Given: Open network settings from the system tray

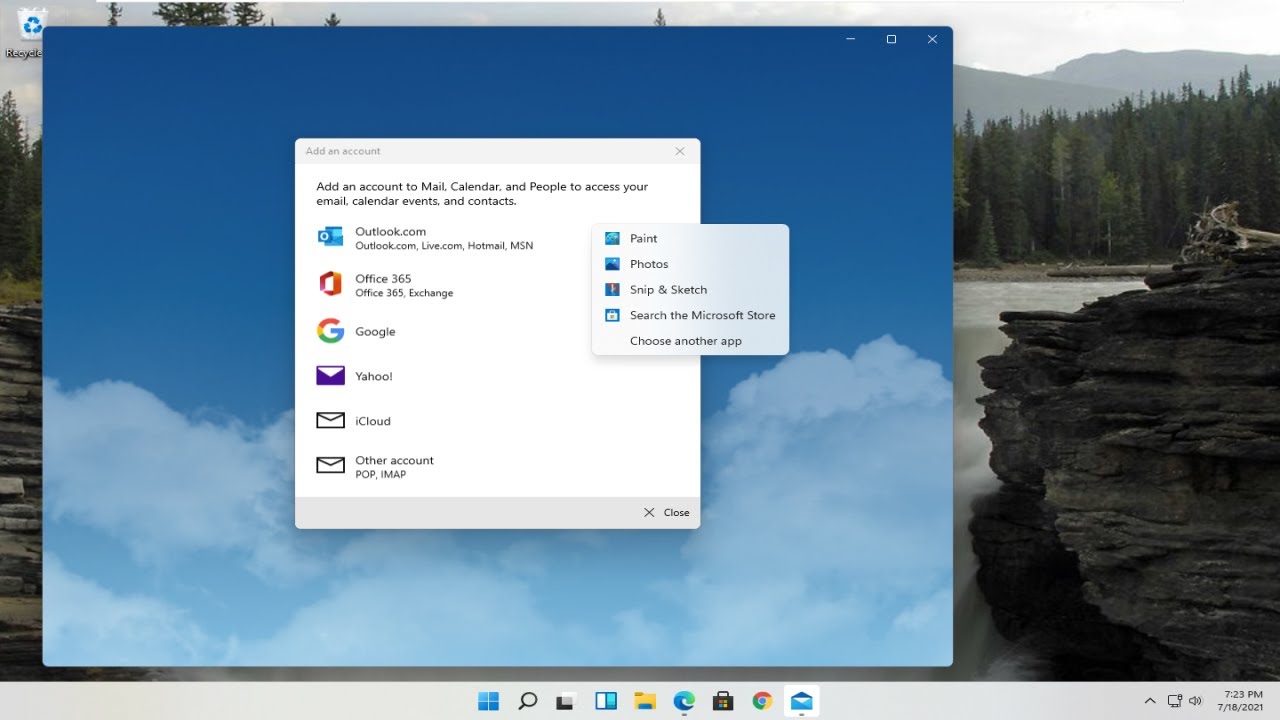Looking at the screenshot, I should click(x=1175, y=701).
